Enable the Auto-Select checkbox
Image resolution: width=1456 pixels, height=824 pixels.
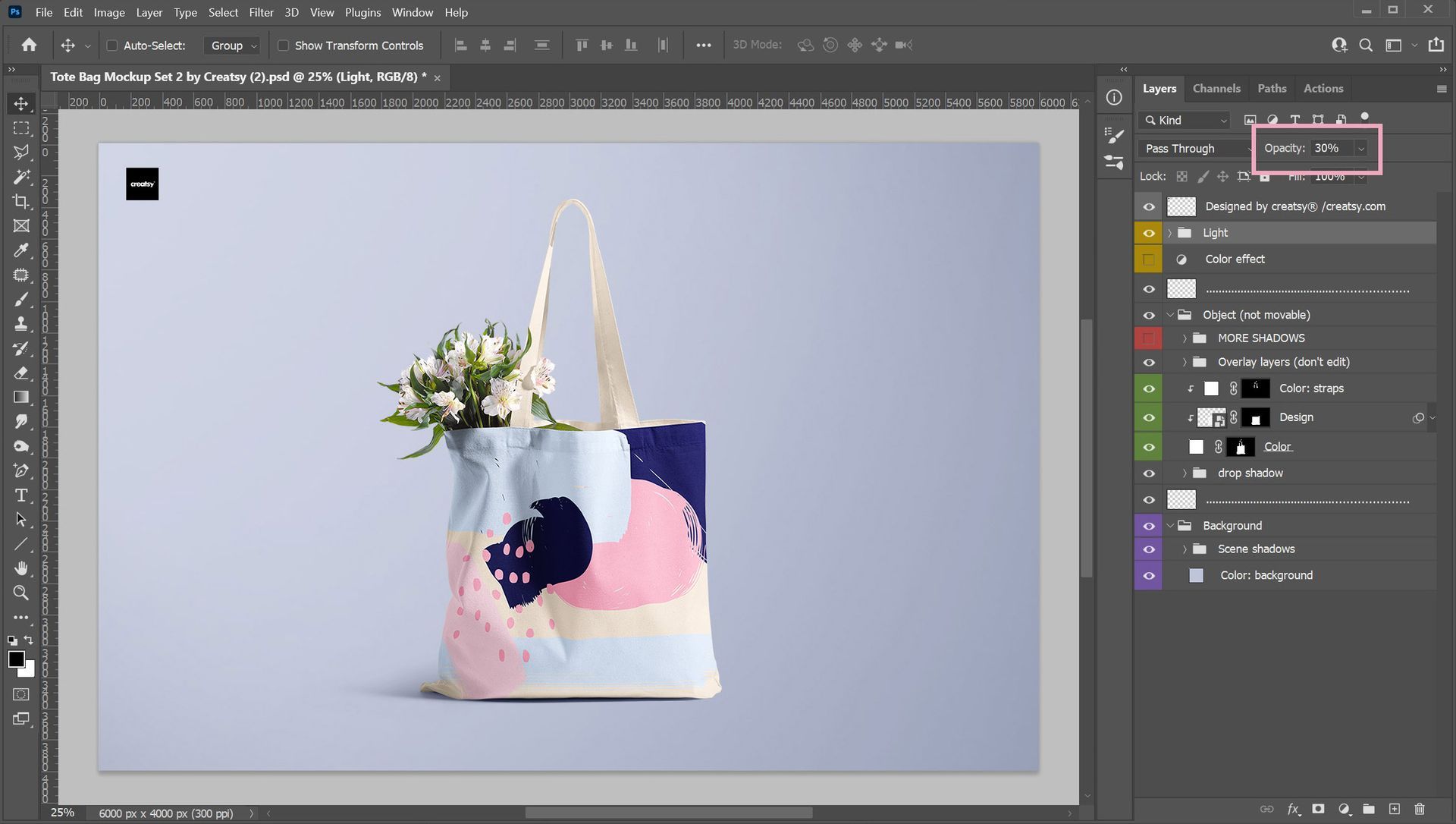(x=111, y=46)
